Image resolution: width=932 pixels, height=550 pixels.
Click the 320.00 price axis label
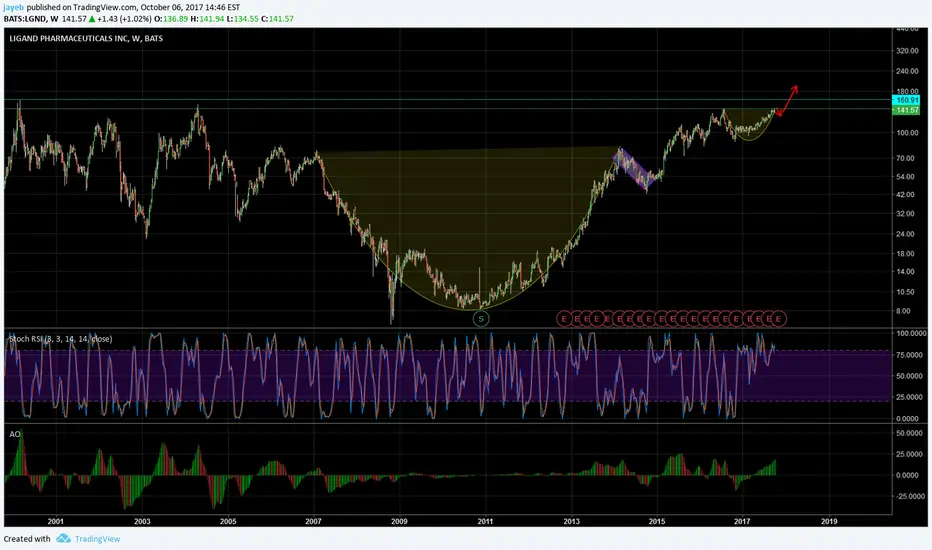[x=907, y=51]
